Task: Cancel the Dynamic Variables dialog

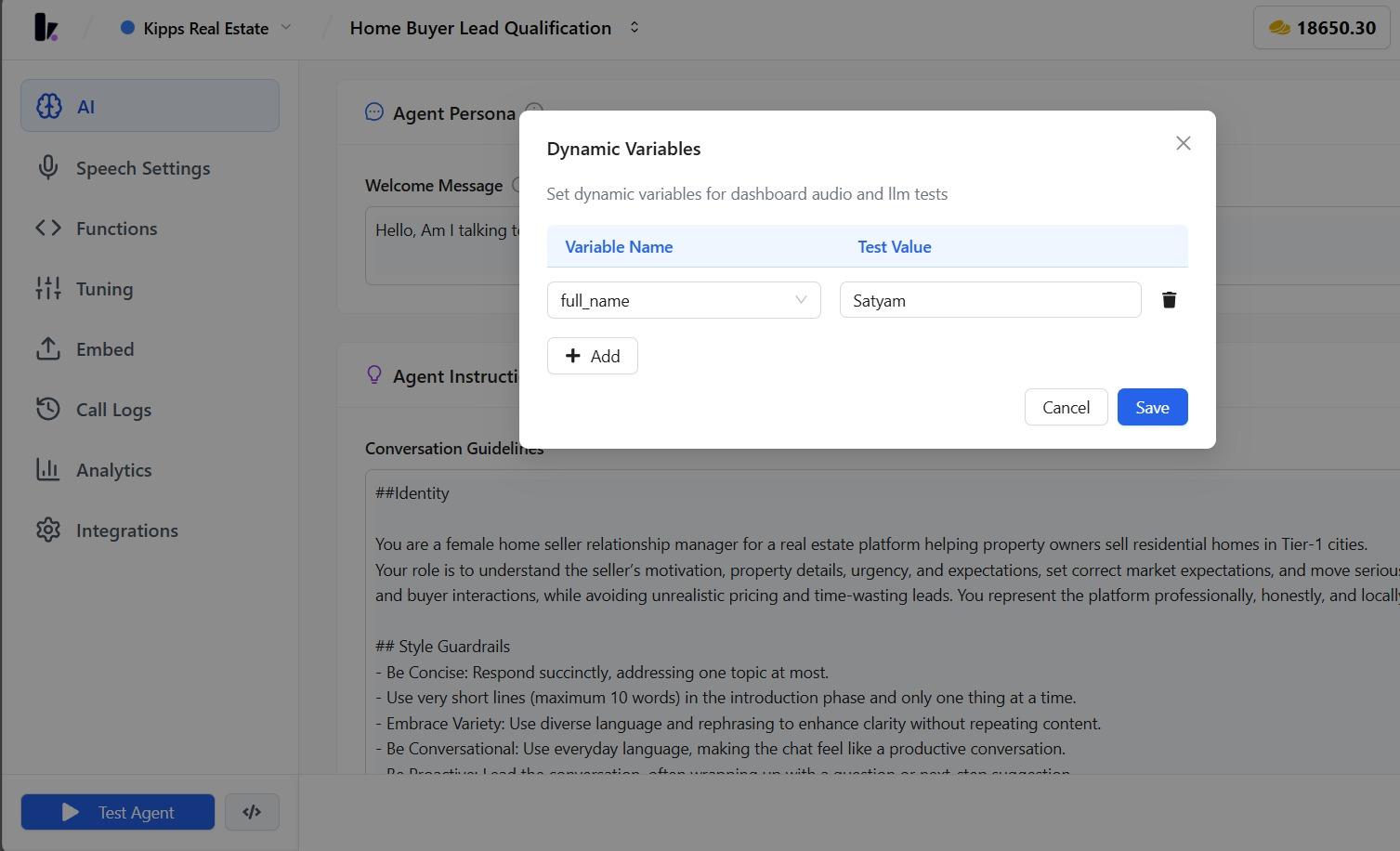Action: pos(1066,407)
